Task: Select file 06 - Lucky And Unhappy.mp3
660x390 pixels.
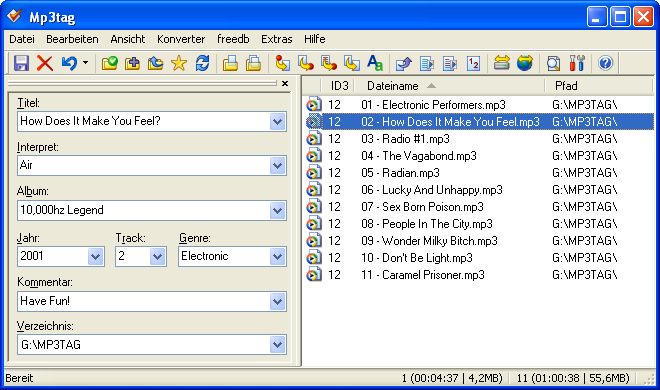Action: pyautogui.click(x=479, y=190)
